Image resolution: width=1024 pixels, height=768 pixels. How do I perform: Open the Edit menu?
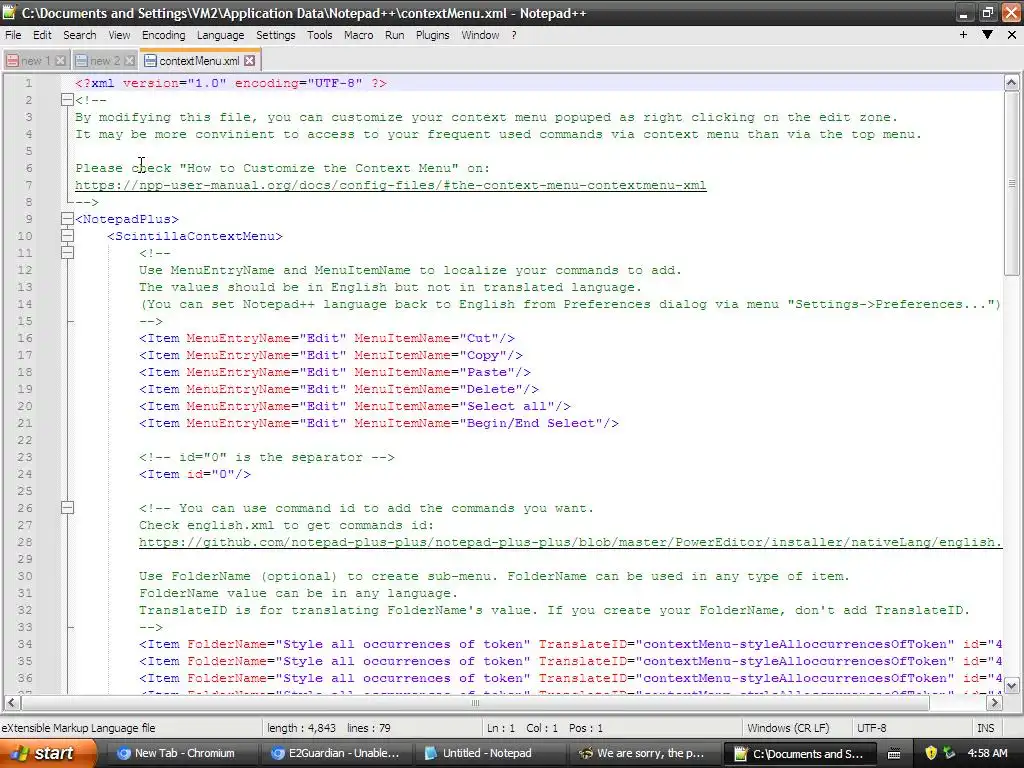click(x=42, y=35)
